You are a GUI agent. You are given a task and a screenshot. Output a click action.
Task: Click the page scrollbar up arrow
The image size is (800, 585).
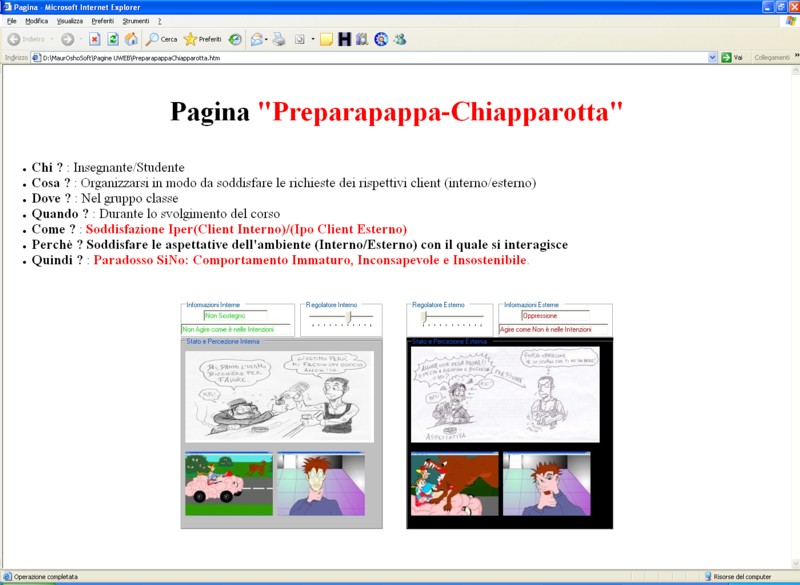click(x=796, y=70)
